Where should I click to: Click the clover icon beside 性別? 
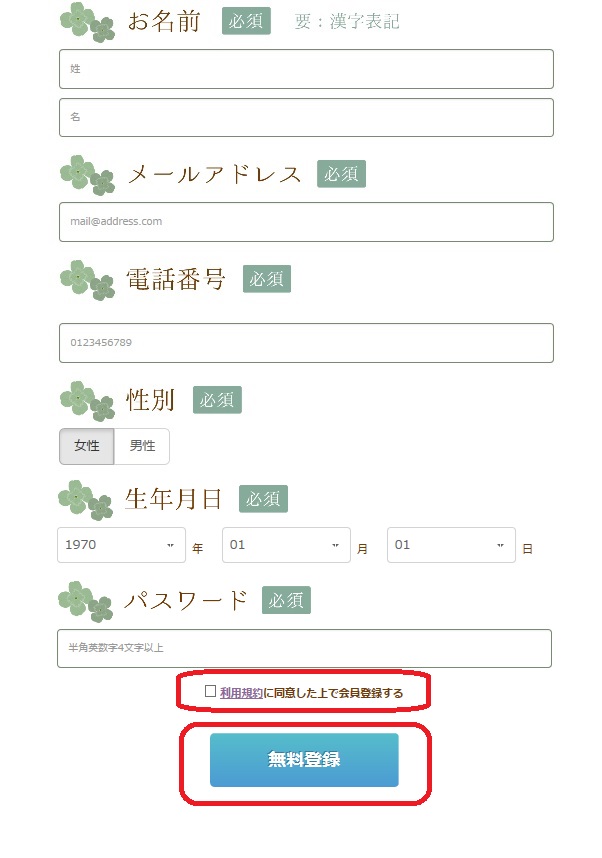tap(88, 401)
